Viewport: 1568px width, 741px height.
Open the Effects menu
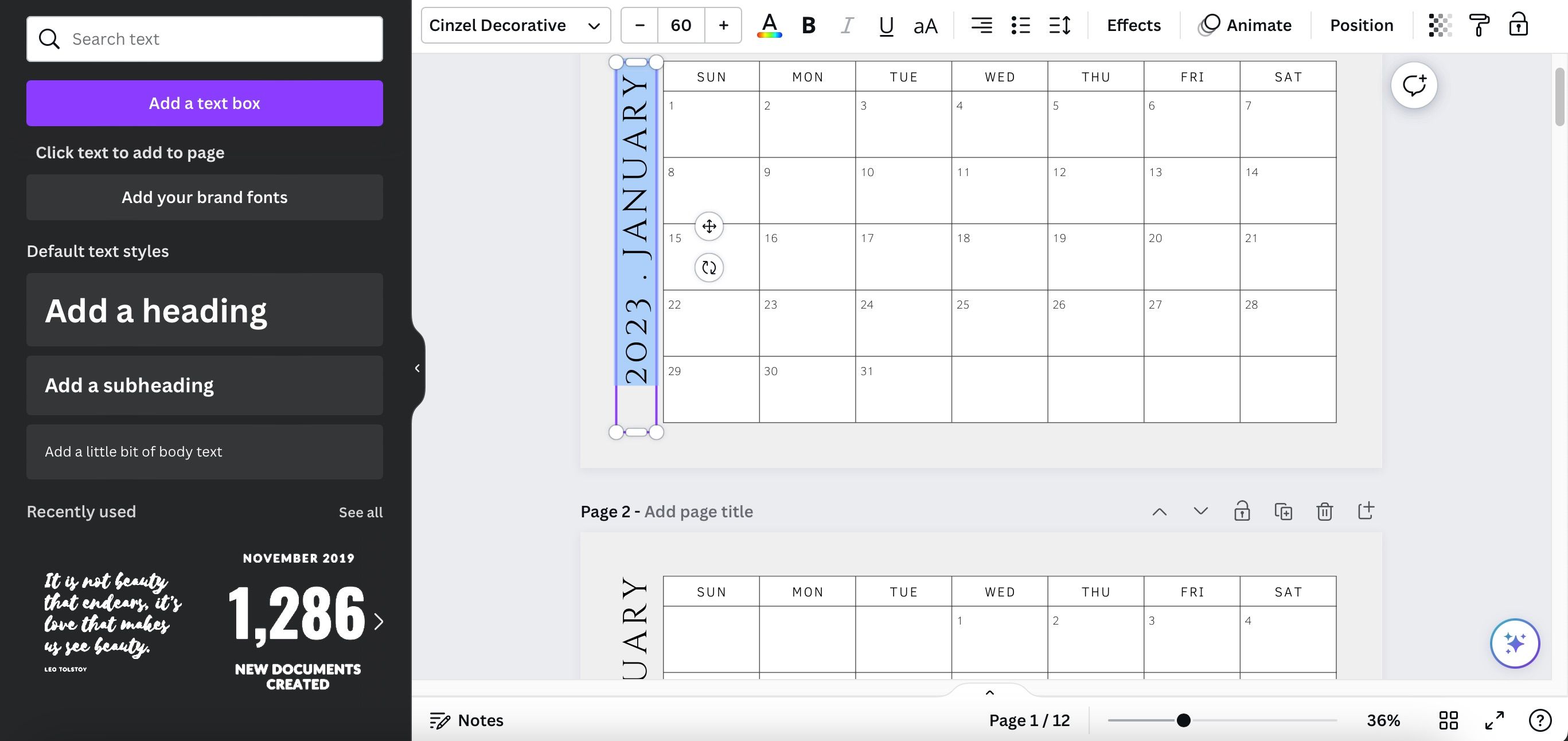pos(1133,25)
